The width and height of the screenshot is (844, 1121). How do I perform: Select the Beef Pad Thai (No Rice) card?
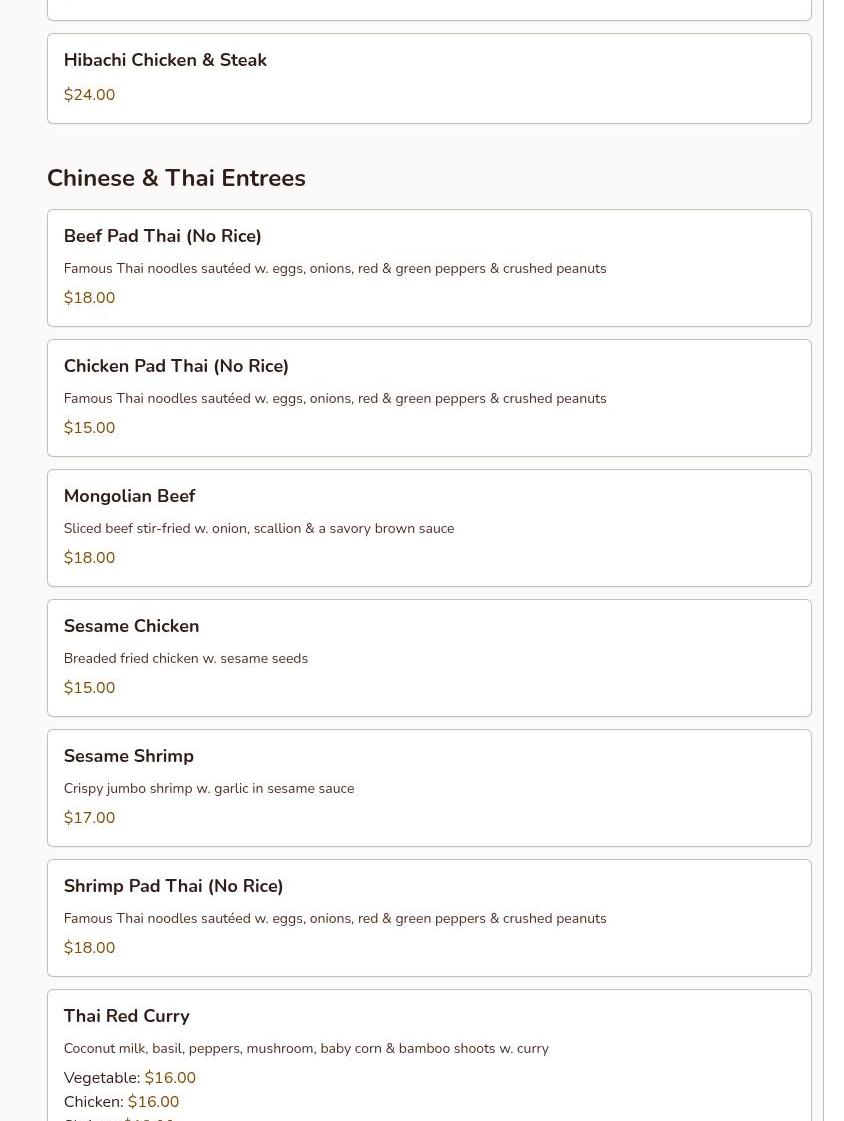click(x=429, y=268)
